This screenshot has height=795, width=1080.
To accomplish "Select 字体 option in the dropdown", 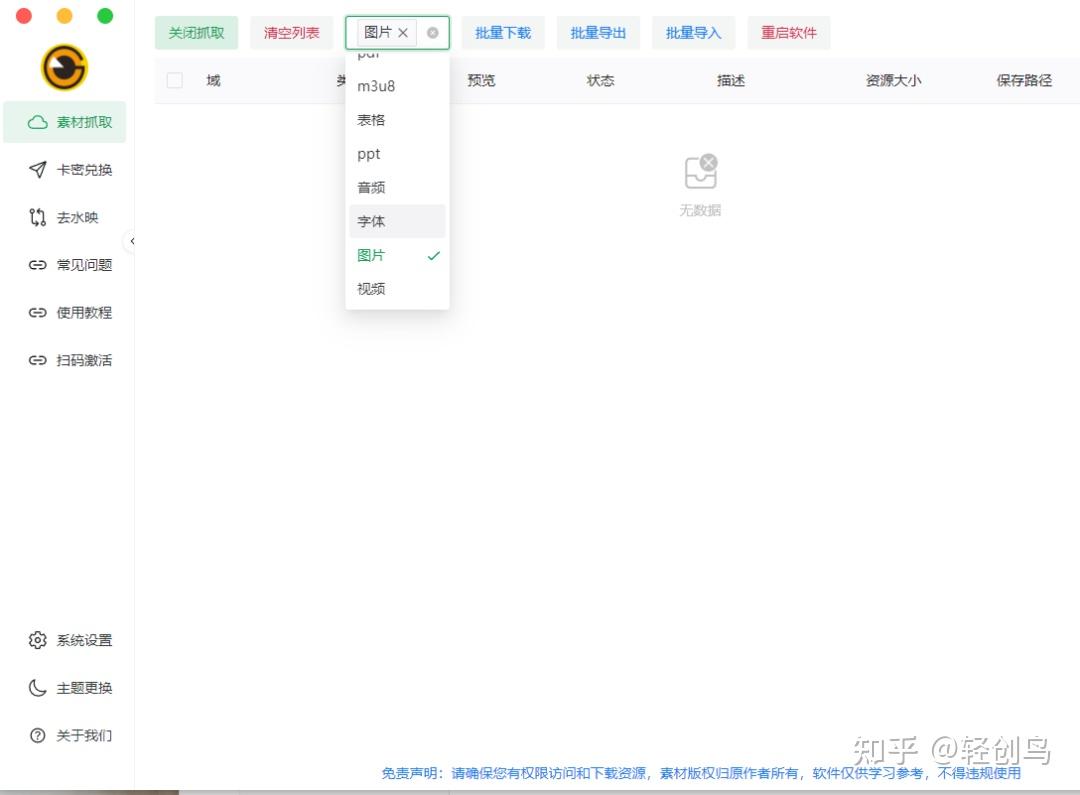I will pos(397,221).
